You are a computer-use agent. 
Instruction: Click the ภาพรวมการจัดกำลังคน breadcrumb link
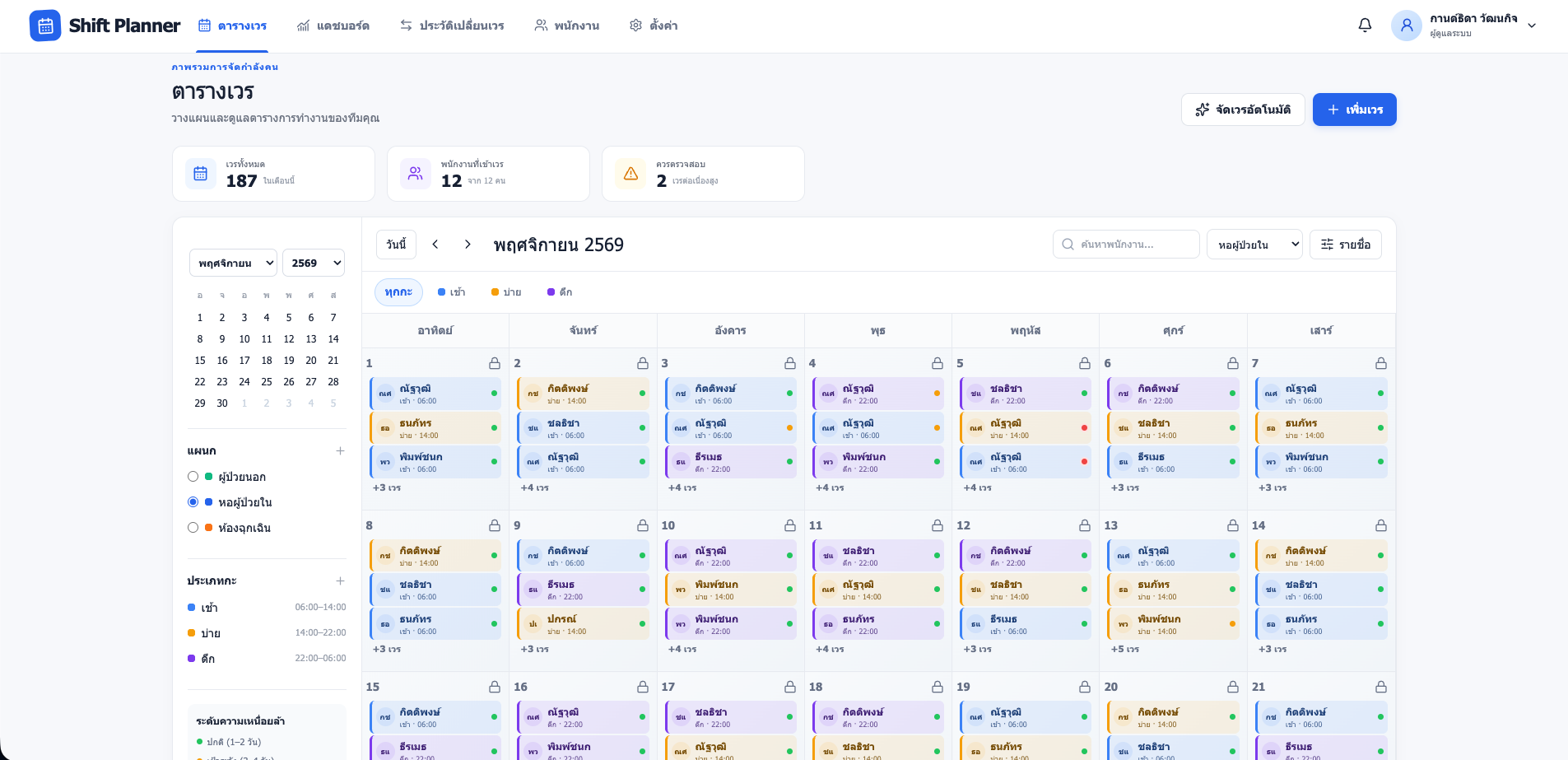[x=225, y=67]
